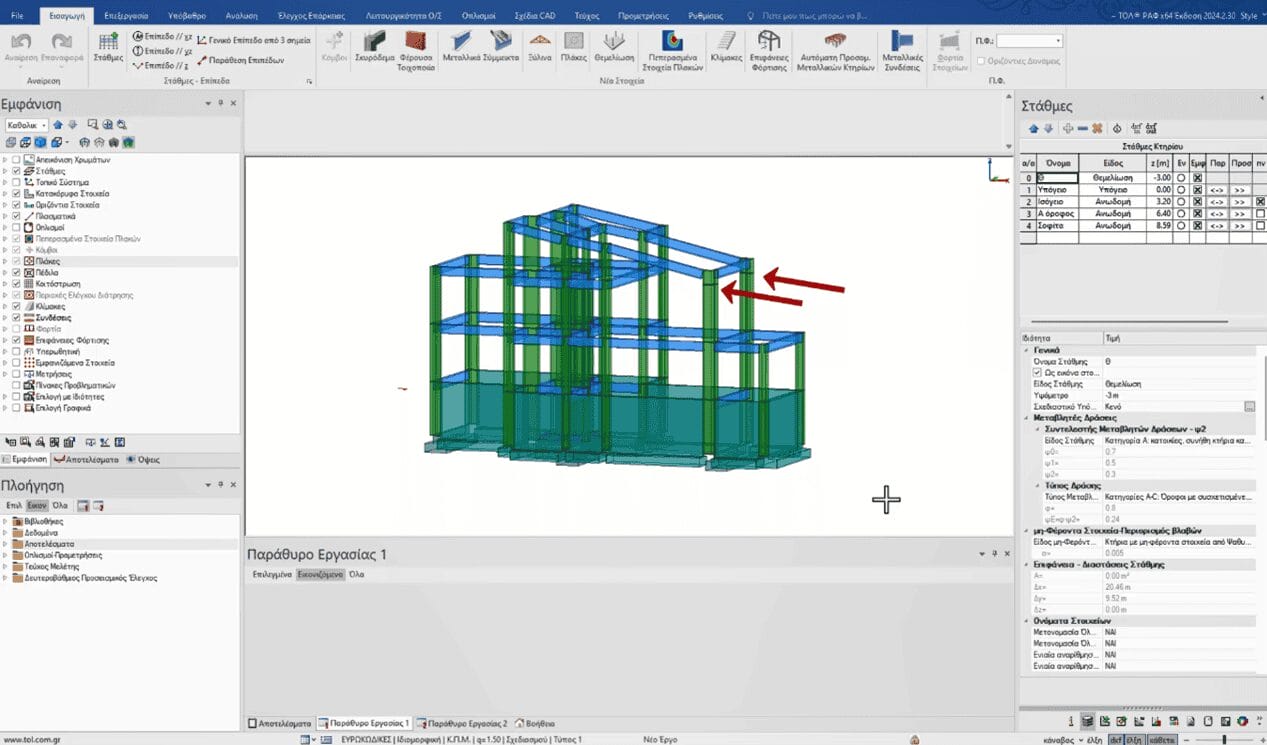
Task: Select the Σκυρόδεμα concrete element tool
Action: pos(375,46)
